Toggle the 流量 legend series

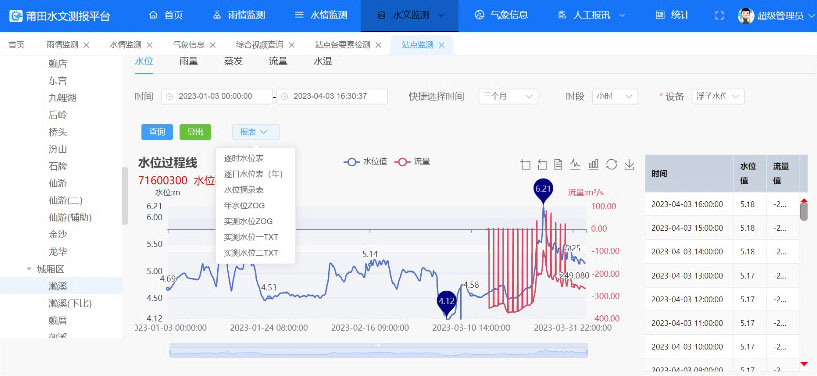point(412,162)
